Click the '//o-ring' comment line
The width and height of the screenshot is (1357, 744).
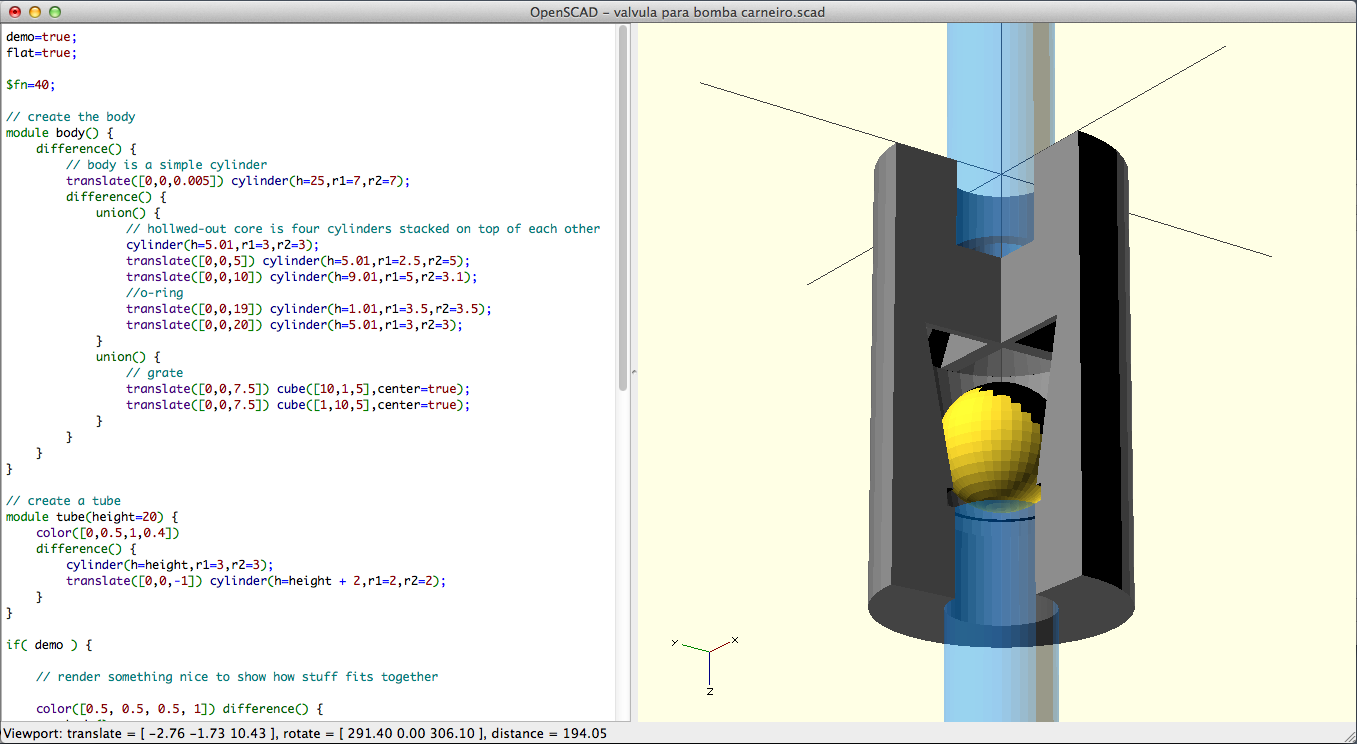pyautogui.click(x=150, y=293)
